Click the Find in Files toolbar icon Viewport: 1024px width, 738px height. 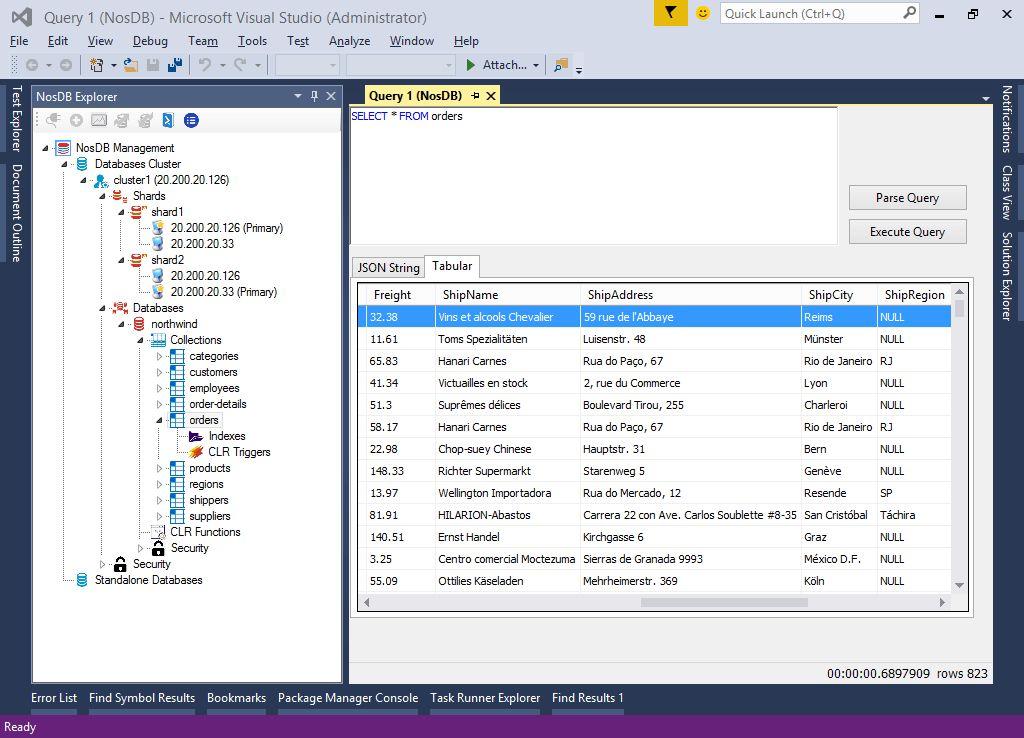[x=561, y=65]
